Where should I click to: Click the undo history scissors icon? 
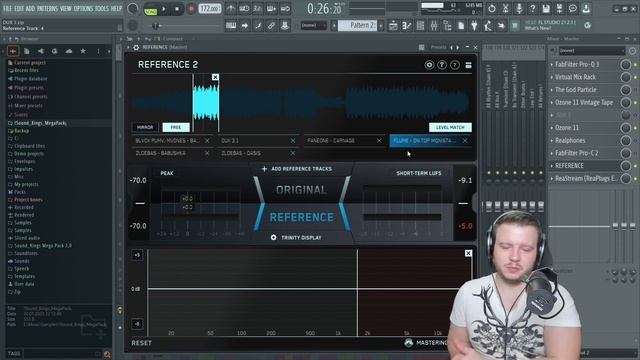click(505, 8)
